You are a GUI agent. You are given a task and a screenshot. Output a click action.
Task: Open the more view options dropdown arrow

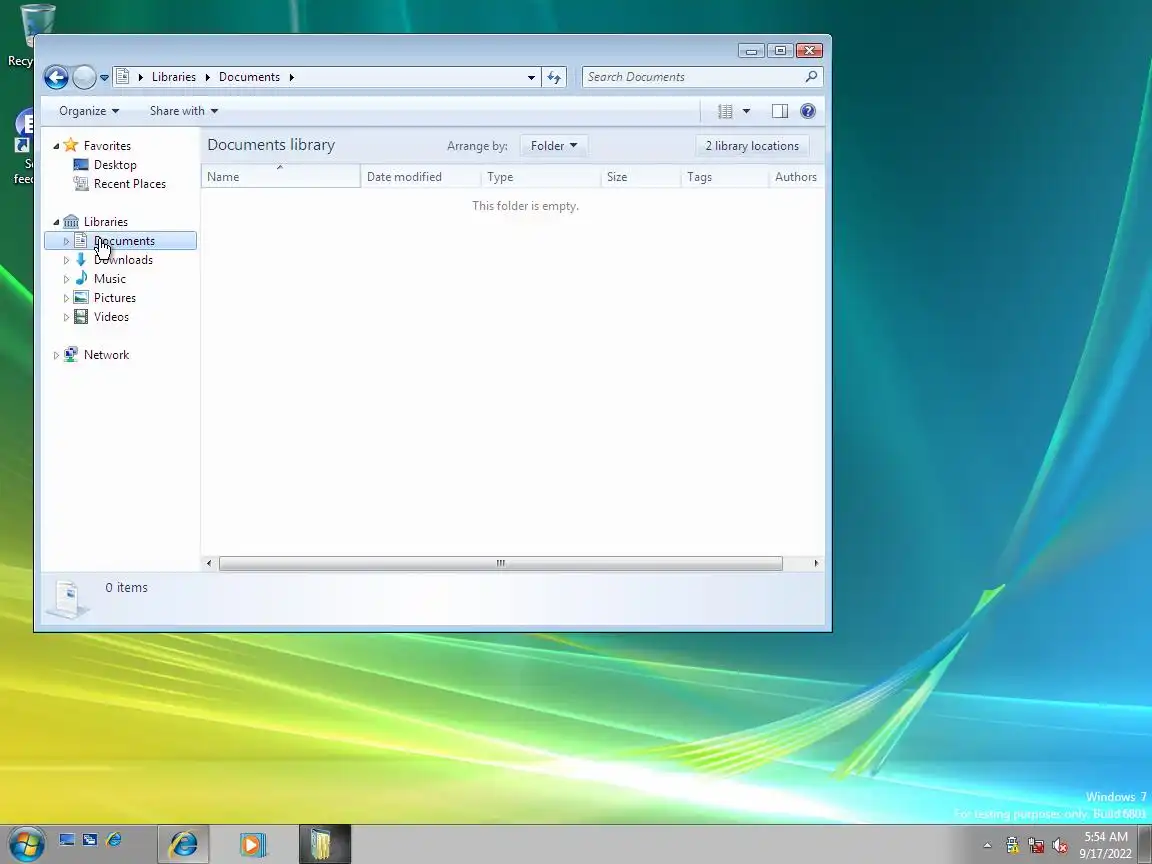click(x=746, y=111)
